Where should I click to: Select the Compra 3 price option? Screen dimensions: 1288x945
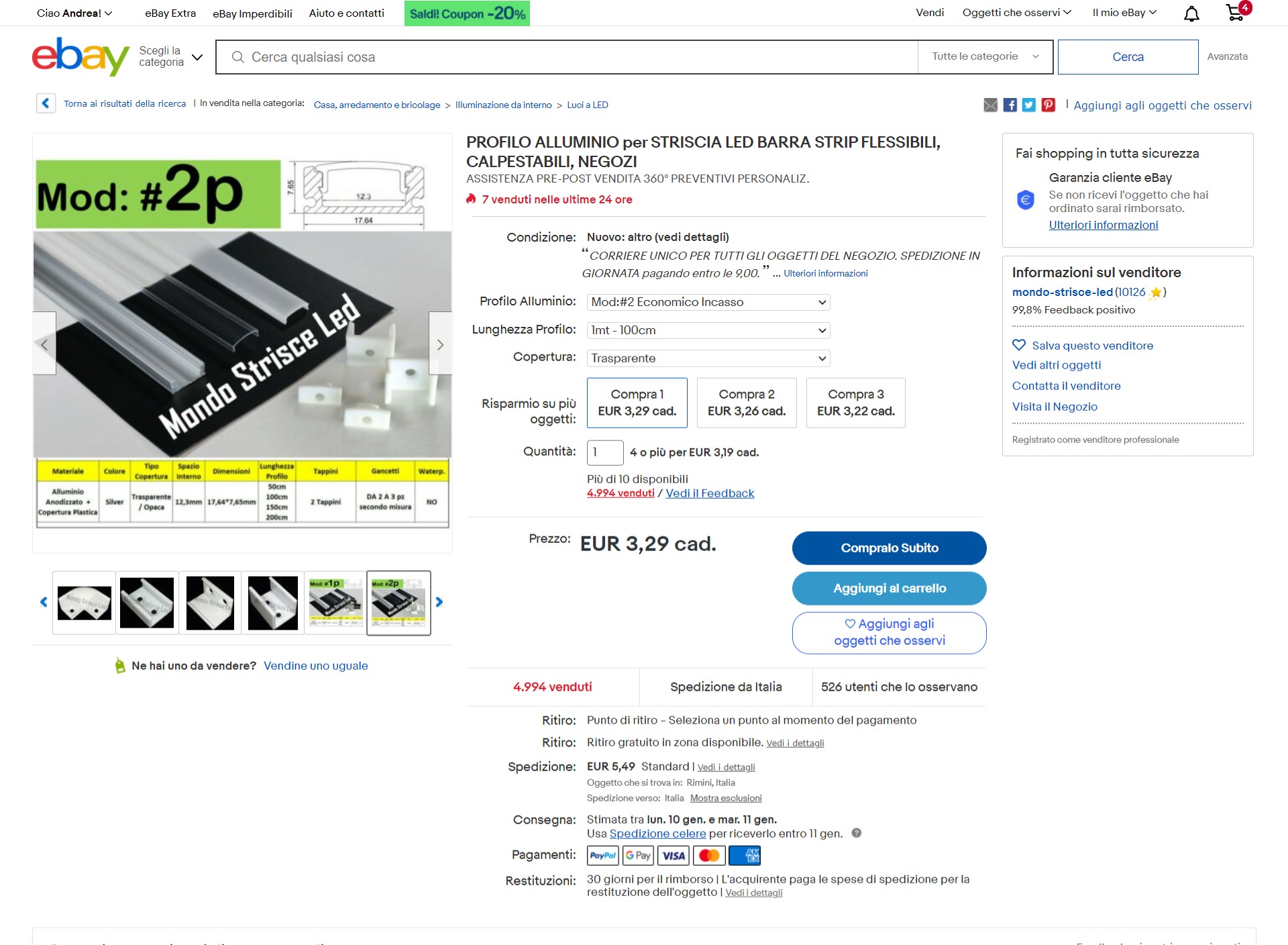pos(856,403)
